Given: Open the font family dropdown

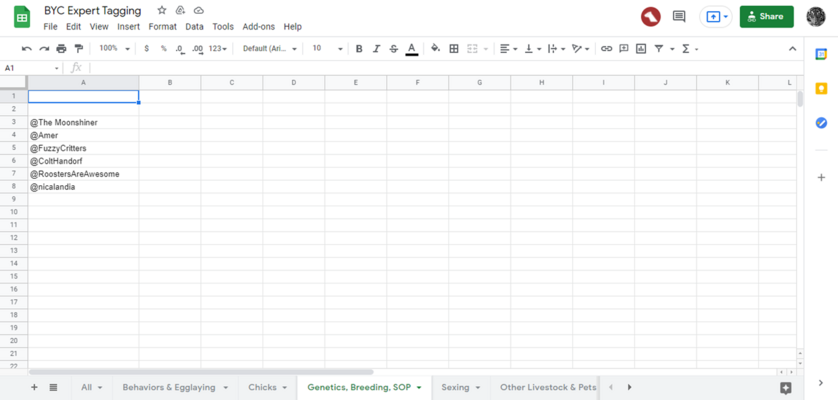Looking at the screenshot, I should (269, 49).
